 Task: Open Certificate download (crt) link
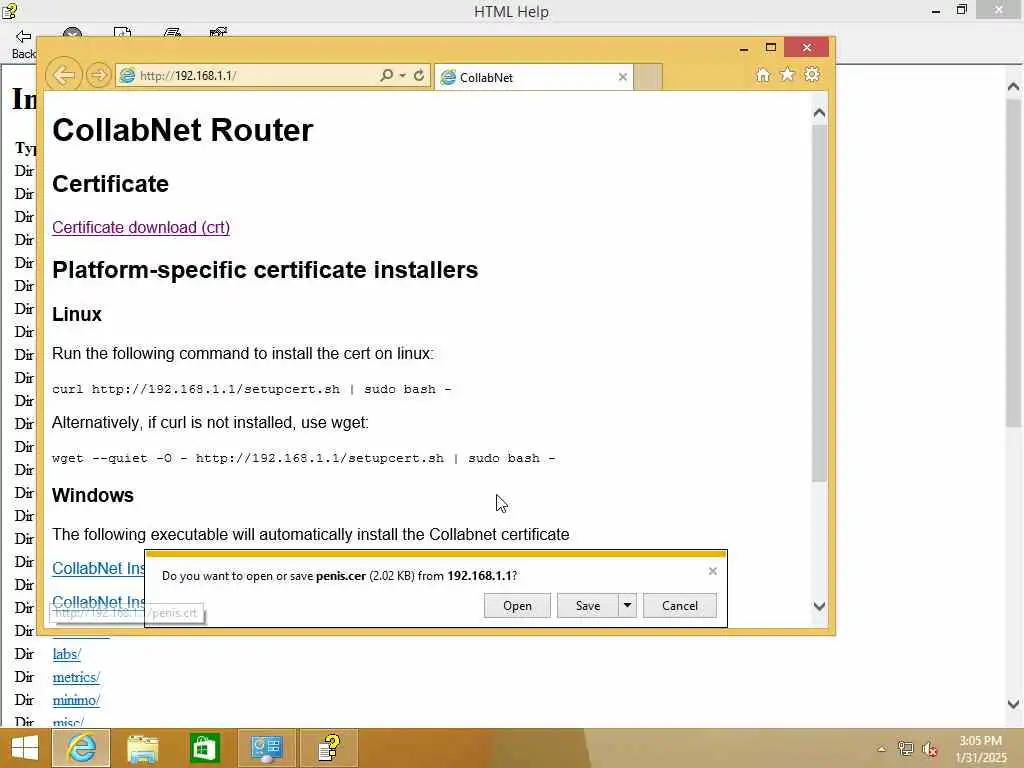pos(141,227)
